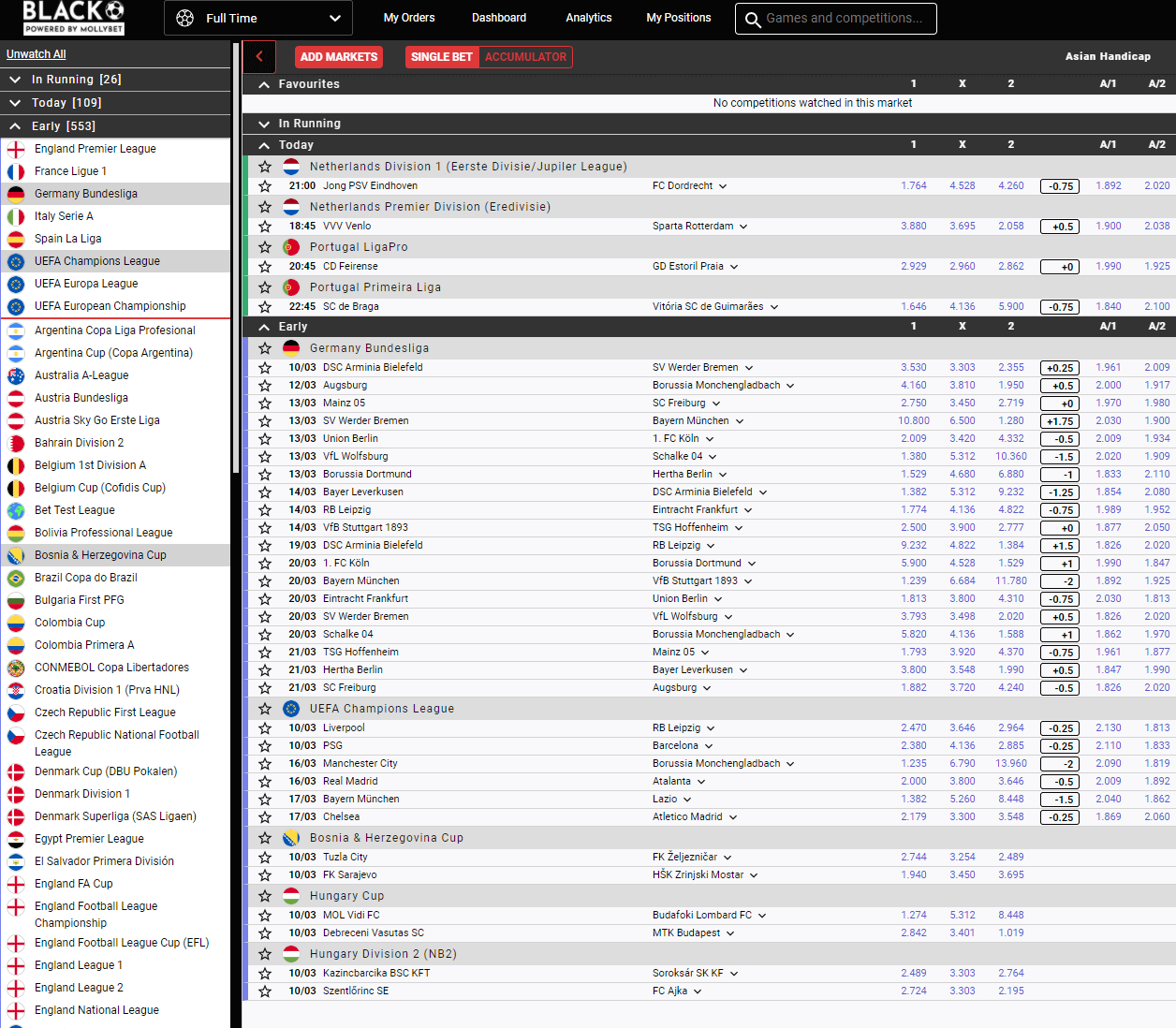
Task: Click the Croatia flag beside Division 1
Action: click(16, 690)
